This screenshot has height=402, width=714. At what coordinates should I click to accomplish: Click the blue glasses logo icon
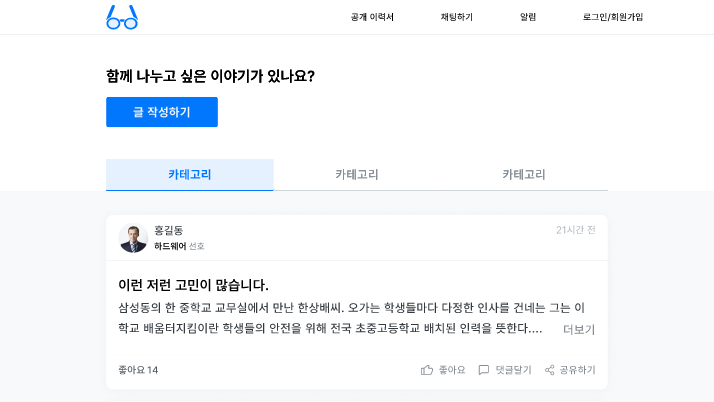(x=122, y=17)
